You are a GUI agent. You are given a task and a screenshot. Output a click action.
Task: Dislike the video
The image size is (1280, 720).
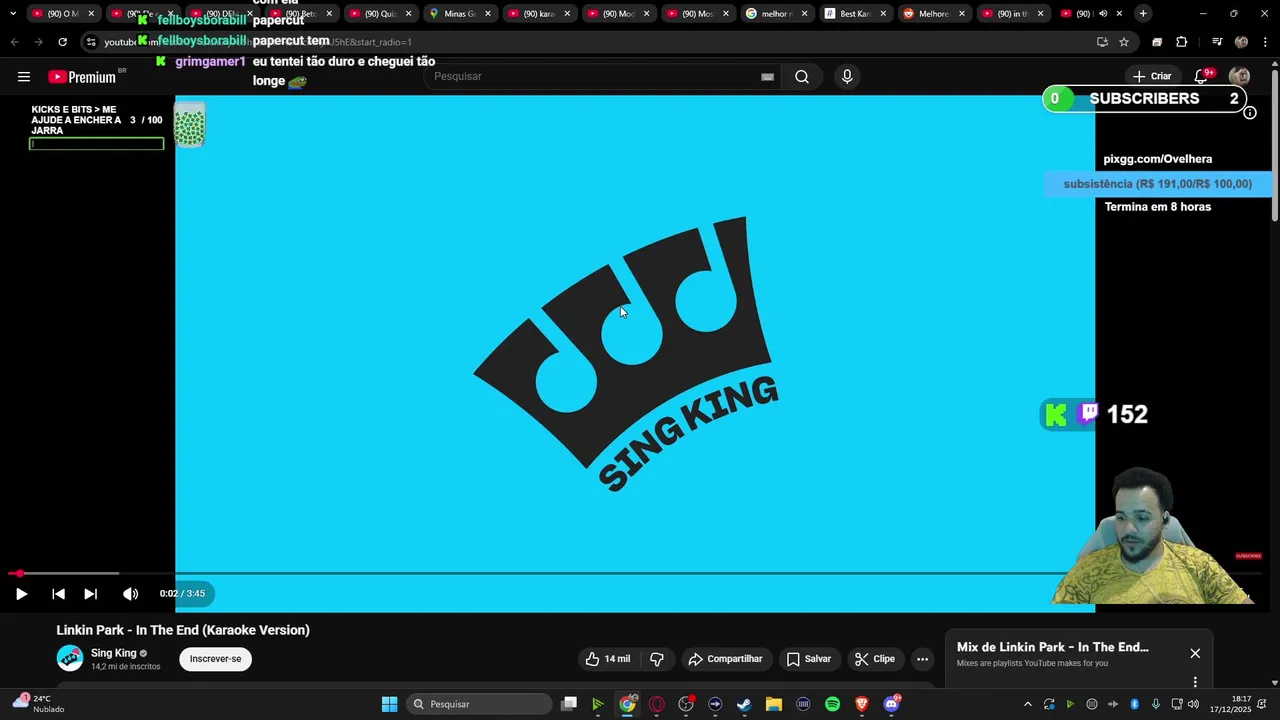[x=657, y=659]
